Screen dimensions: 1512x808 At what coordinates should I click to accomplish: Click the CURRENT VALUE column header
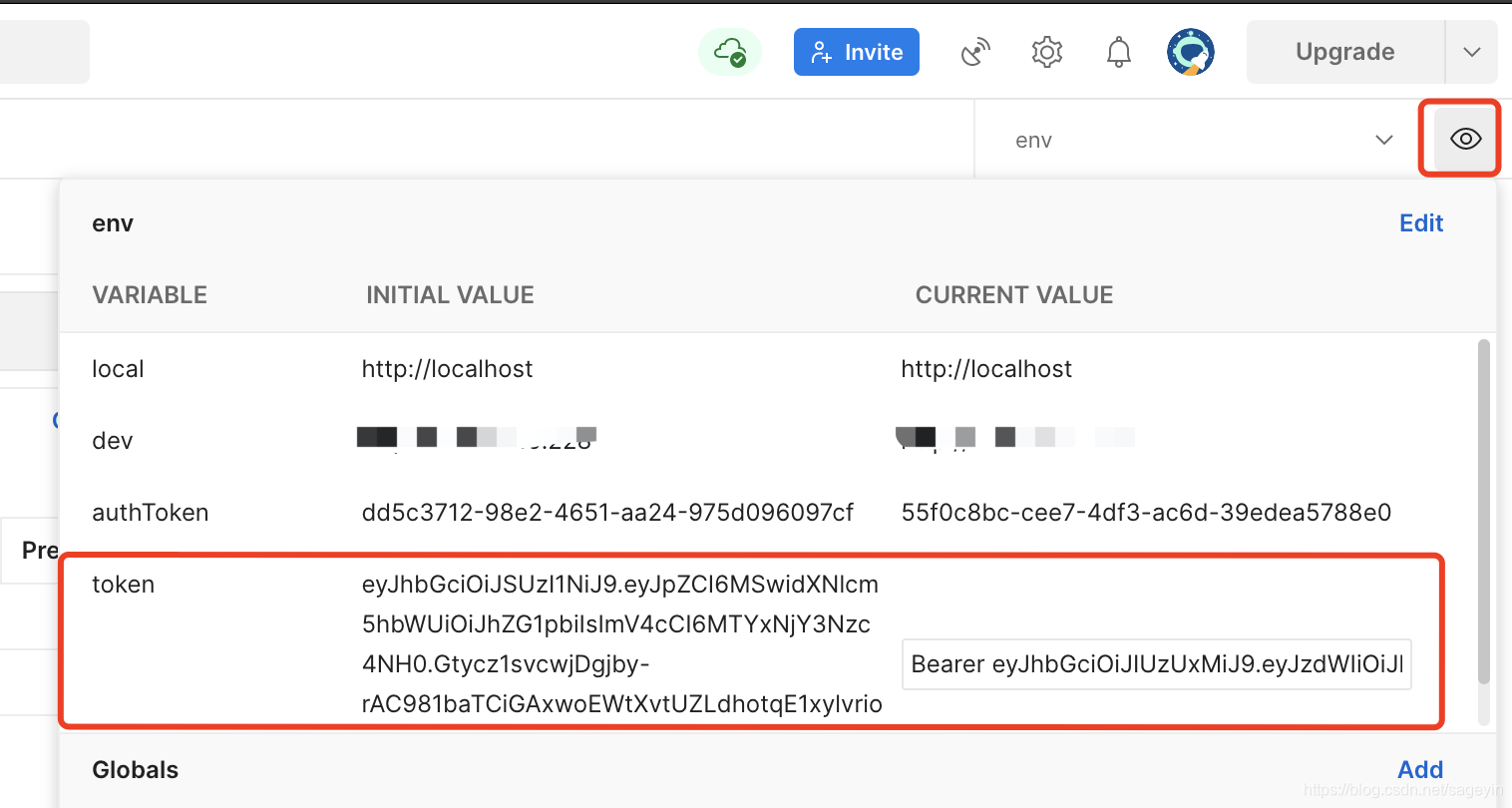pyautogui.click(x=1014, y=295)
